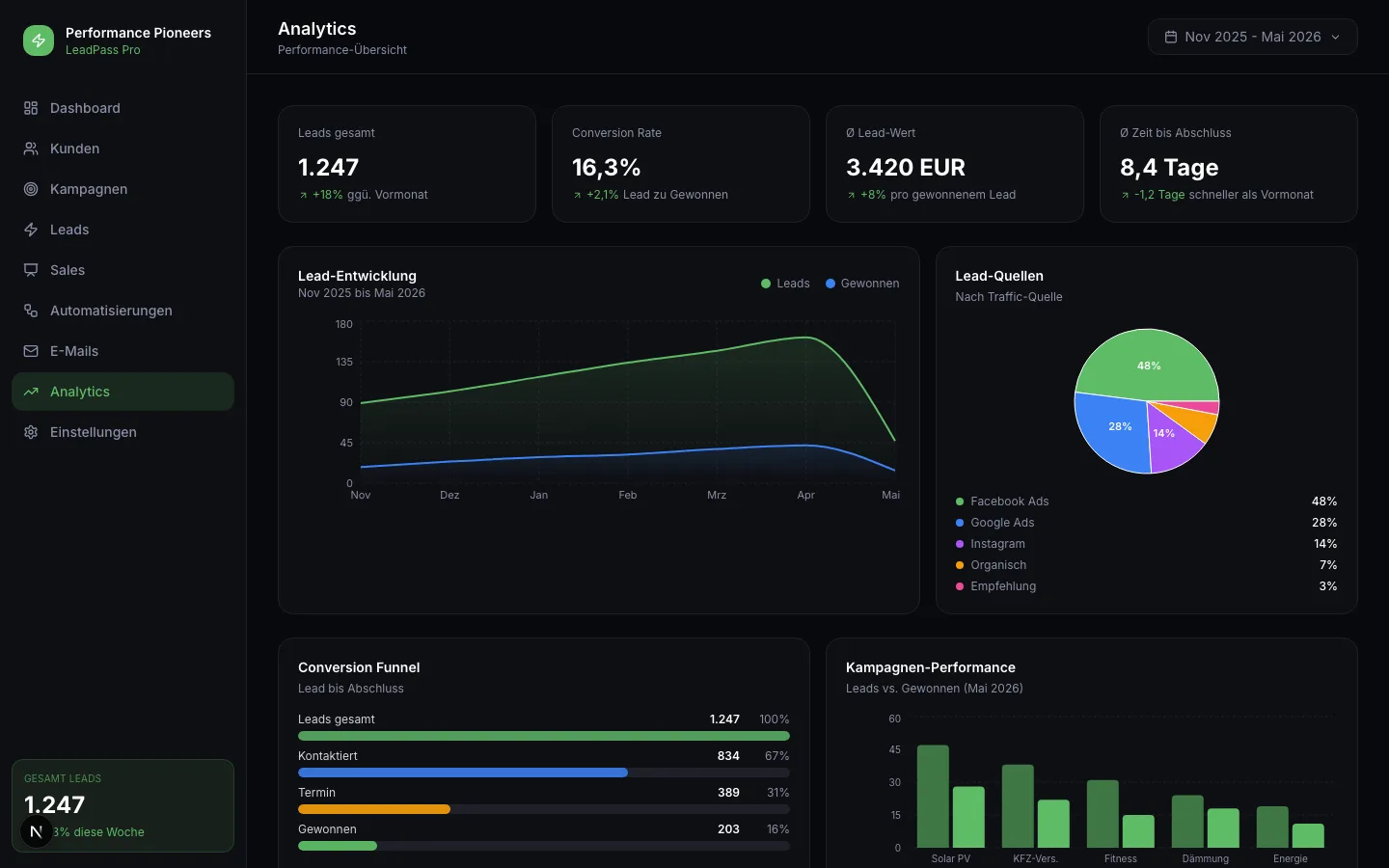
Task: Click the Performance Pioneers workspace name
Action: (138, 33)
